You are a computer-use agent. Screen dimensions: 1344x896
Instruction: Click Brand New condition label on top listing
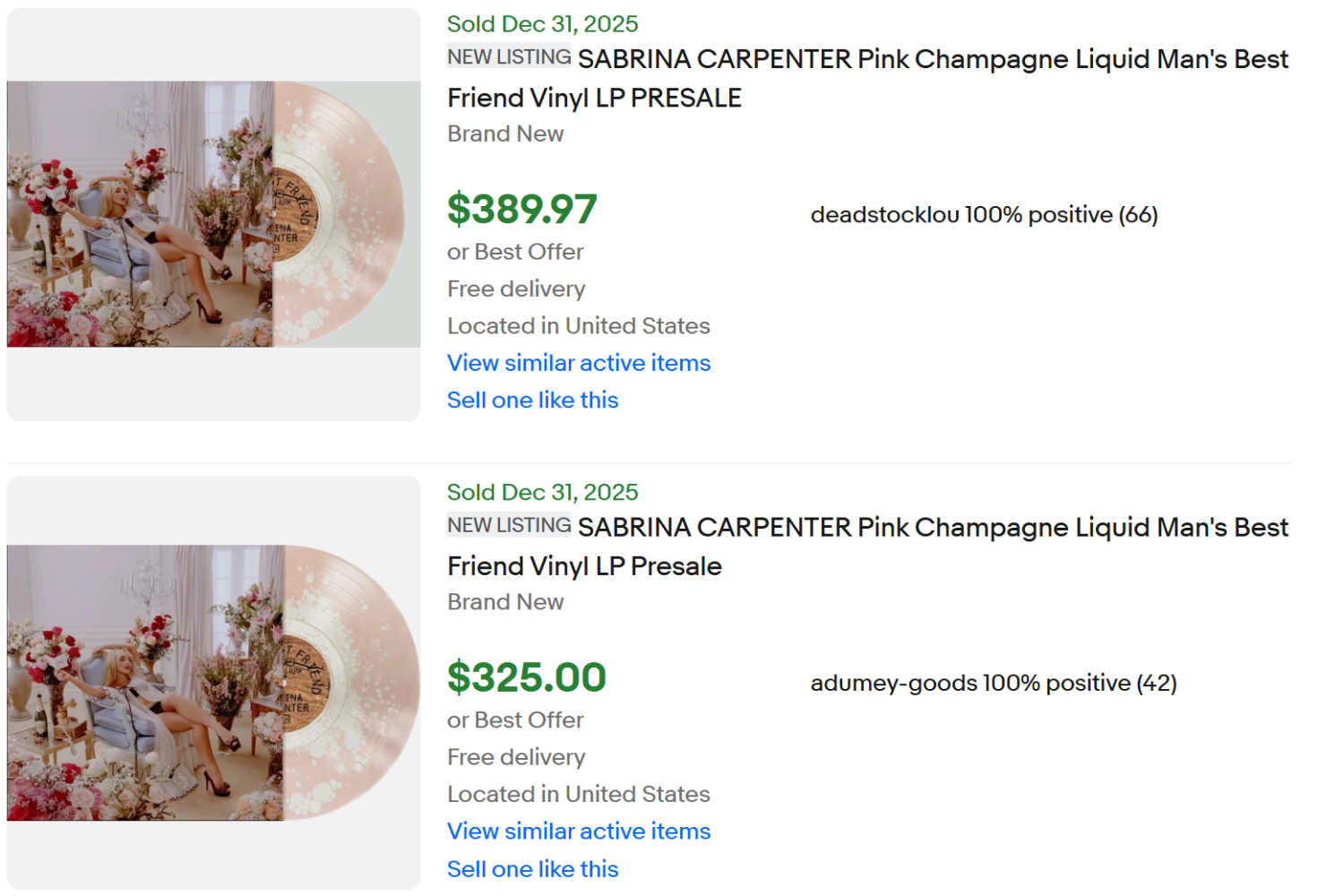pyautogui.click(x=505, y=134)
